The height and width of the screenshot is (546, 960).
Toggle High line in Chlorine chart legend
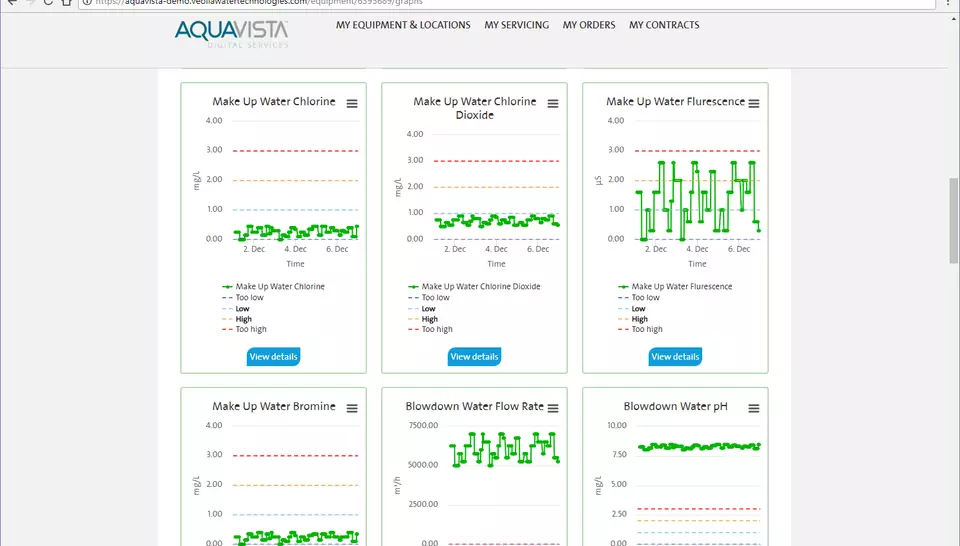(x=237, y=319)
